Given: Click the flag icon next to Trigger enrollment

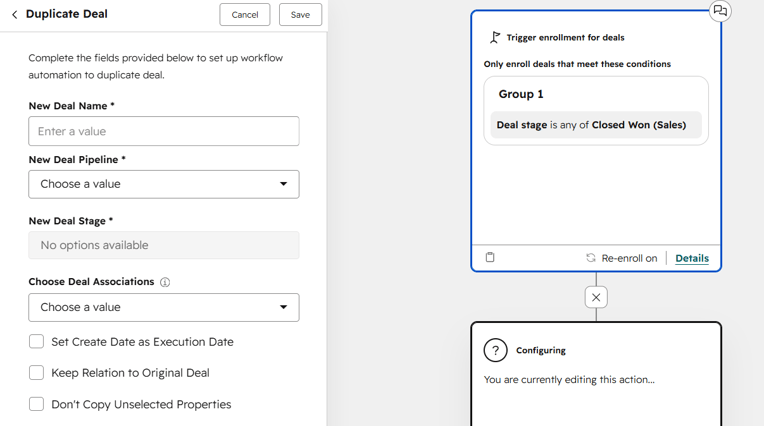Looking at the screenshot, I should point(495,38).
